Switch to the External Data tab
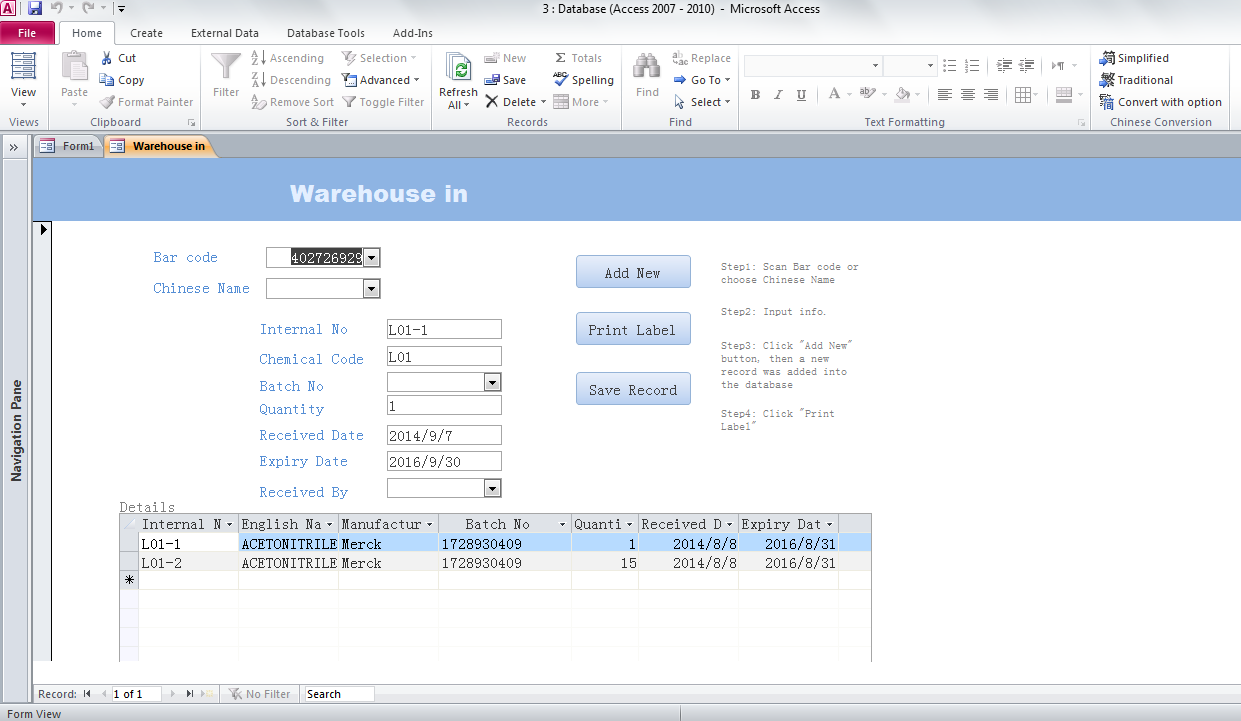 tap(225, 33)
